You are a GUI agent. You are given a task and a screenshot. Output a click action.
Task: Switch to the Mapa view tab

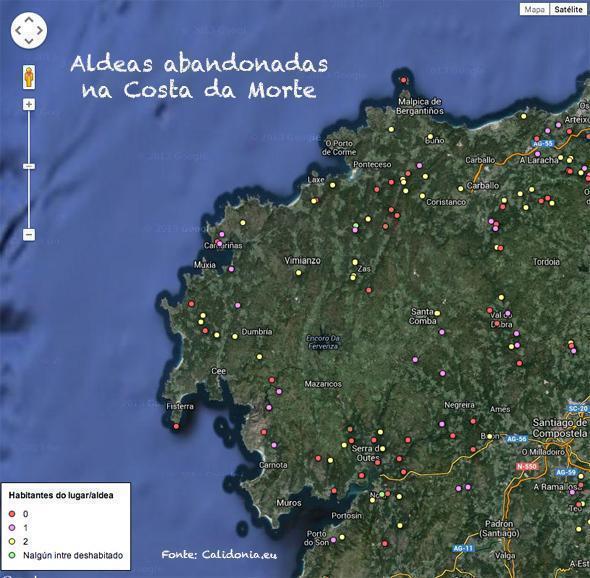534,9
